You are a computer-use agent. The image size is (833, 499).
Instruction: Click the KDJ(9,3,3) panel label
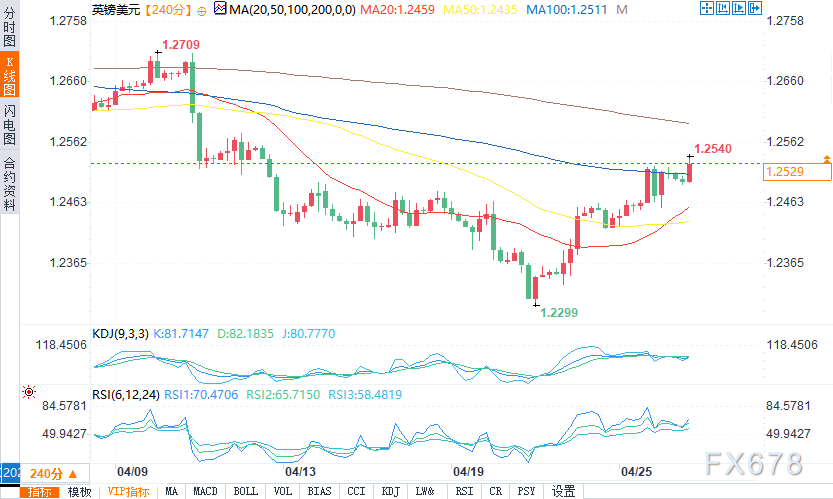[x=121, y=334]
